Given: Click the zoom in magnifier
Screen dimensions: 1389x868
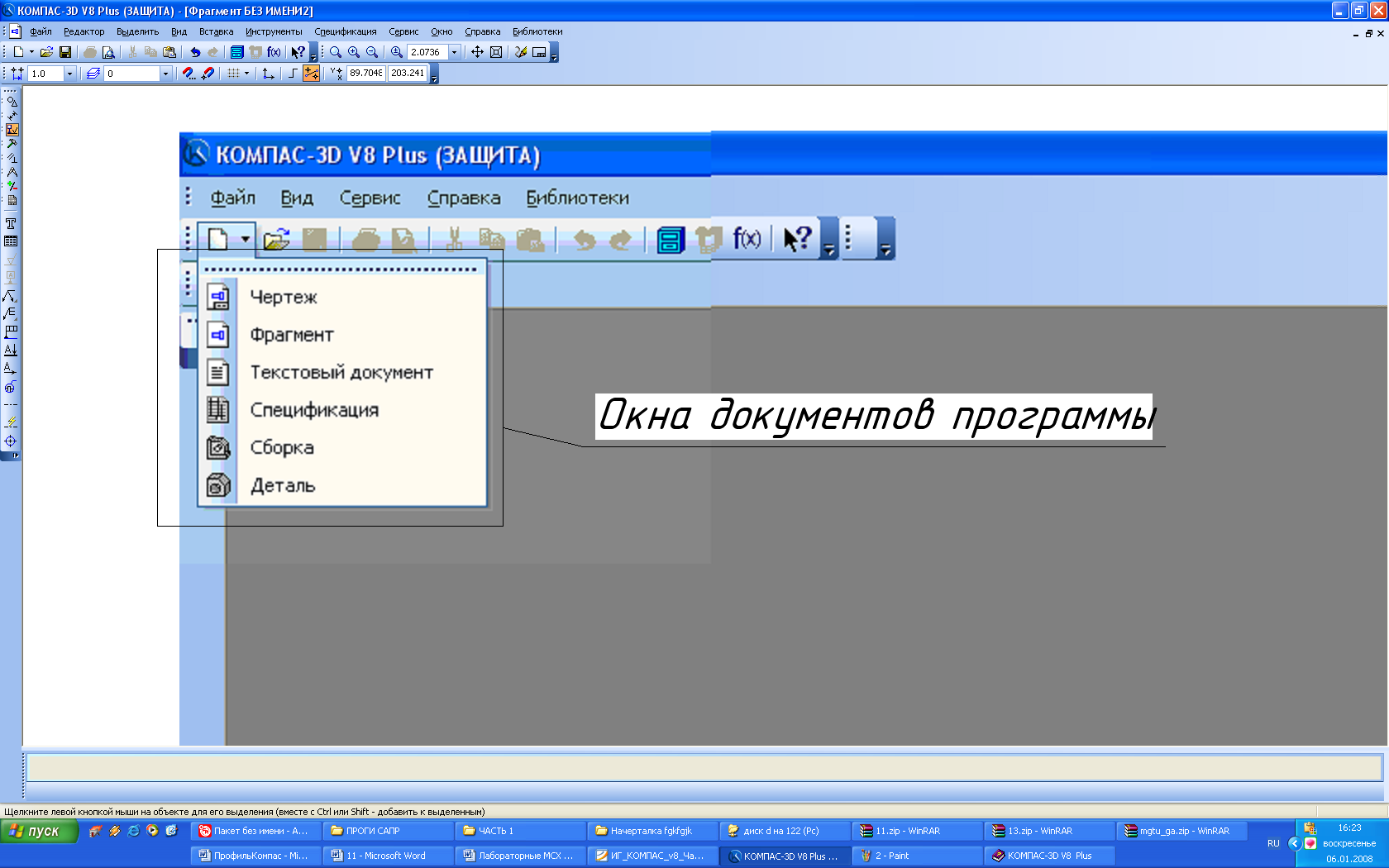Looking at the screenshot, I should pos(354,52).
